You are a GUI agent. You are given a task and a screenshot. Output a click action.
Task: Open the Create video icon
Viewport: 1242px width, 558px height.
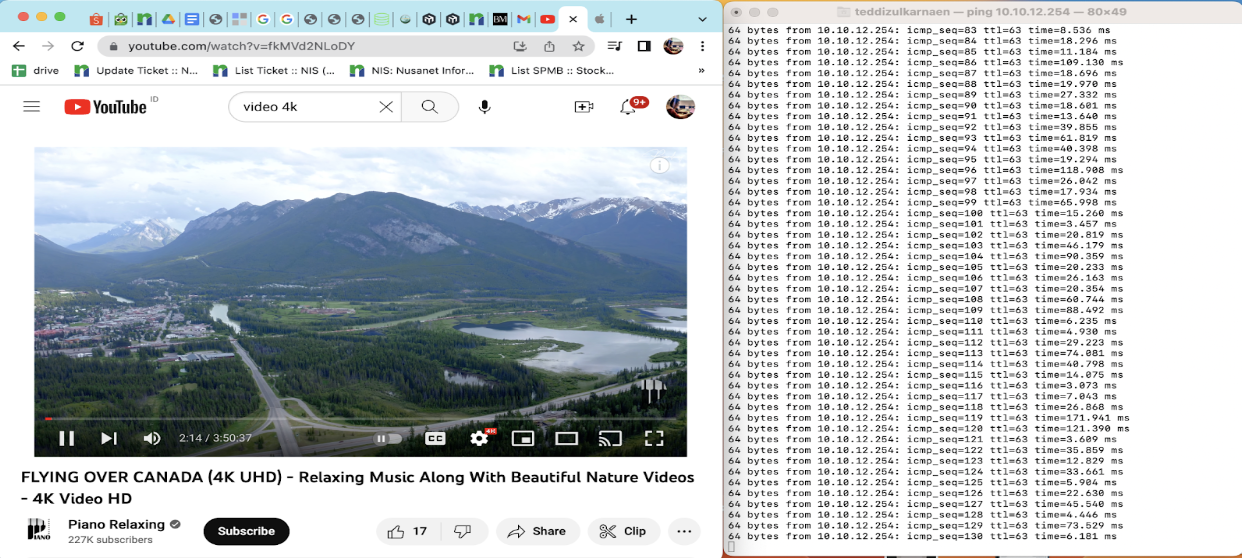coord(584,107)
